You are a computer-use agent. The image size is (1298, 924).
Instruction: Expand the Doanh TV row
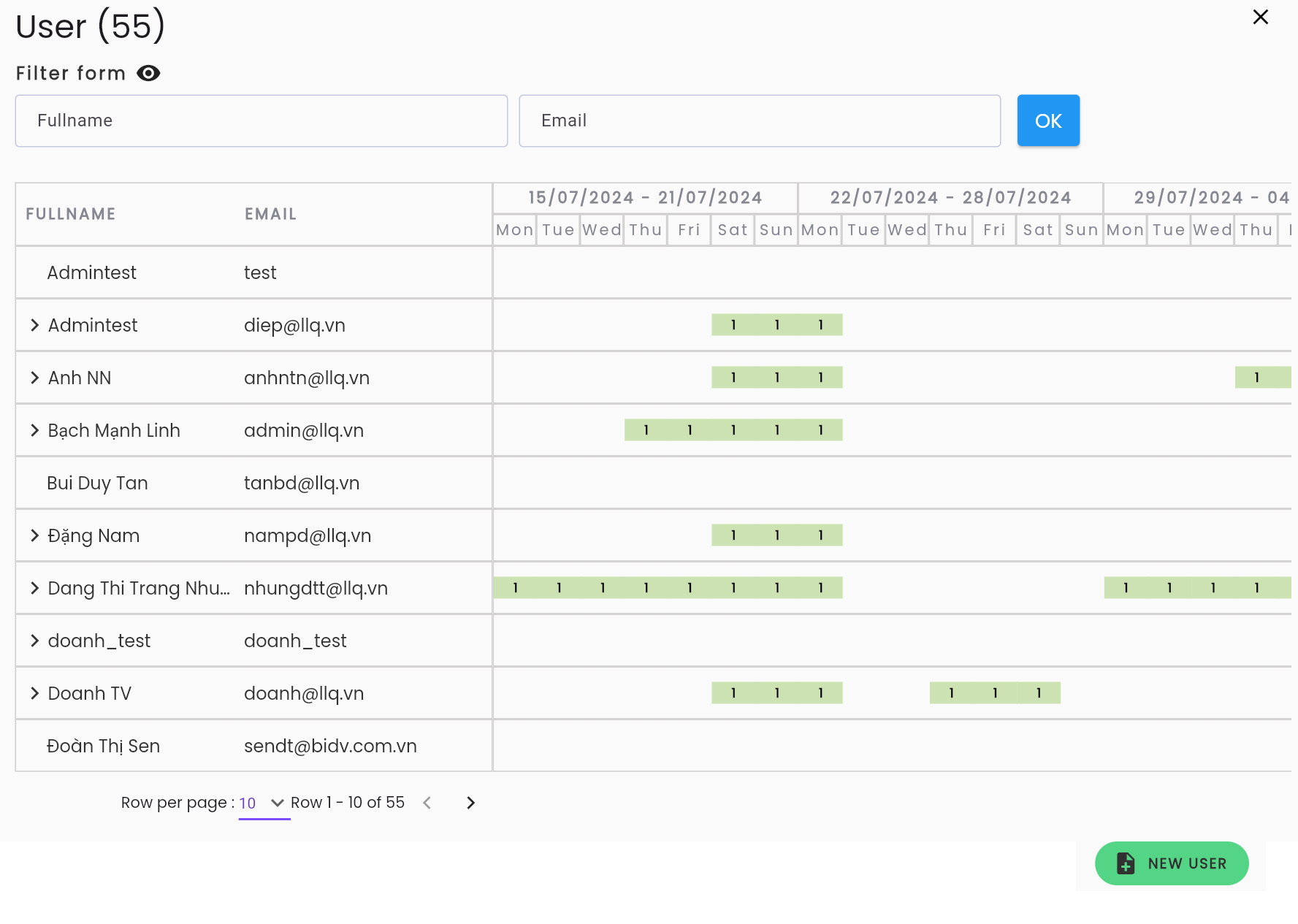34,693
